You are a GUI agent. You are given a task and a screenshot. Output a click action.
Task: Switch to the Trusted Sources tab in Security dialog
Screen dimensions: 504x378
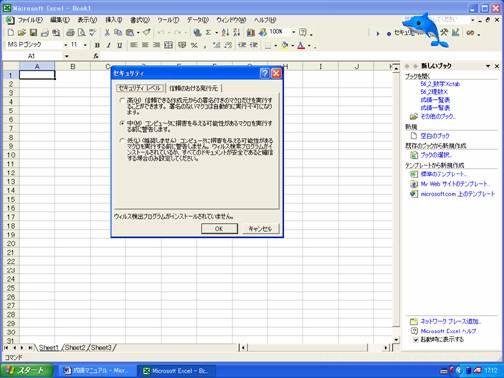(194, 88)
